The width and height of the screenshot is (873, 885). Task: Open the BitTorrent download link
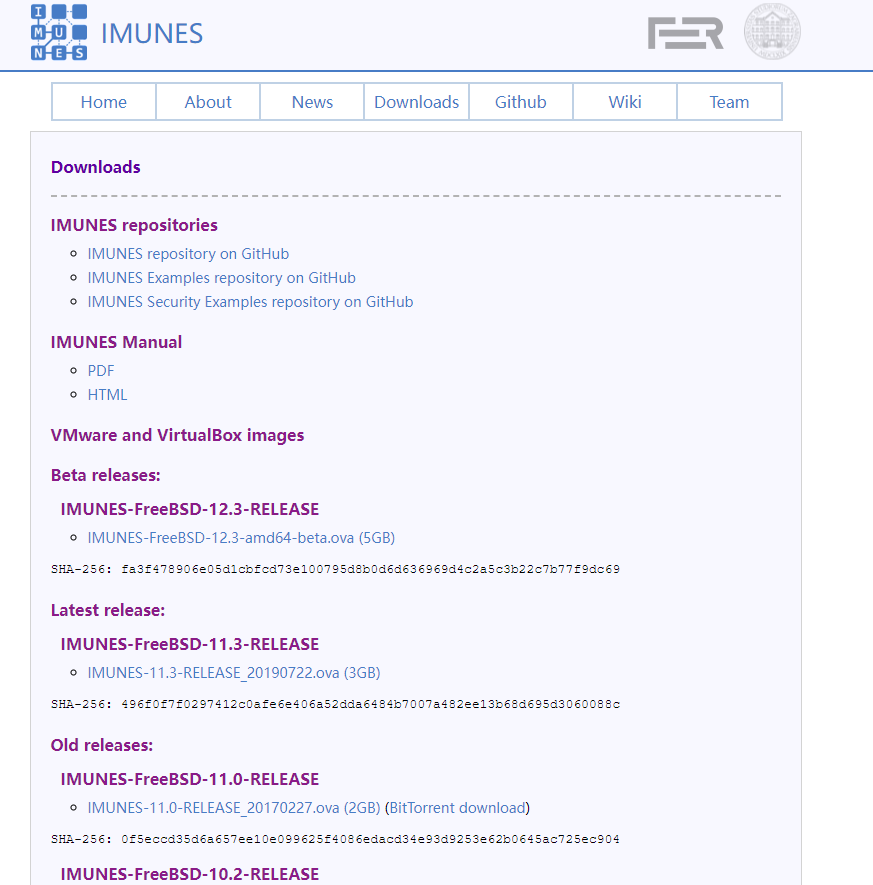(458, 808)
